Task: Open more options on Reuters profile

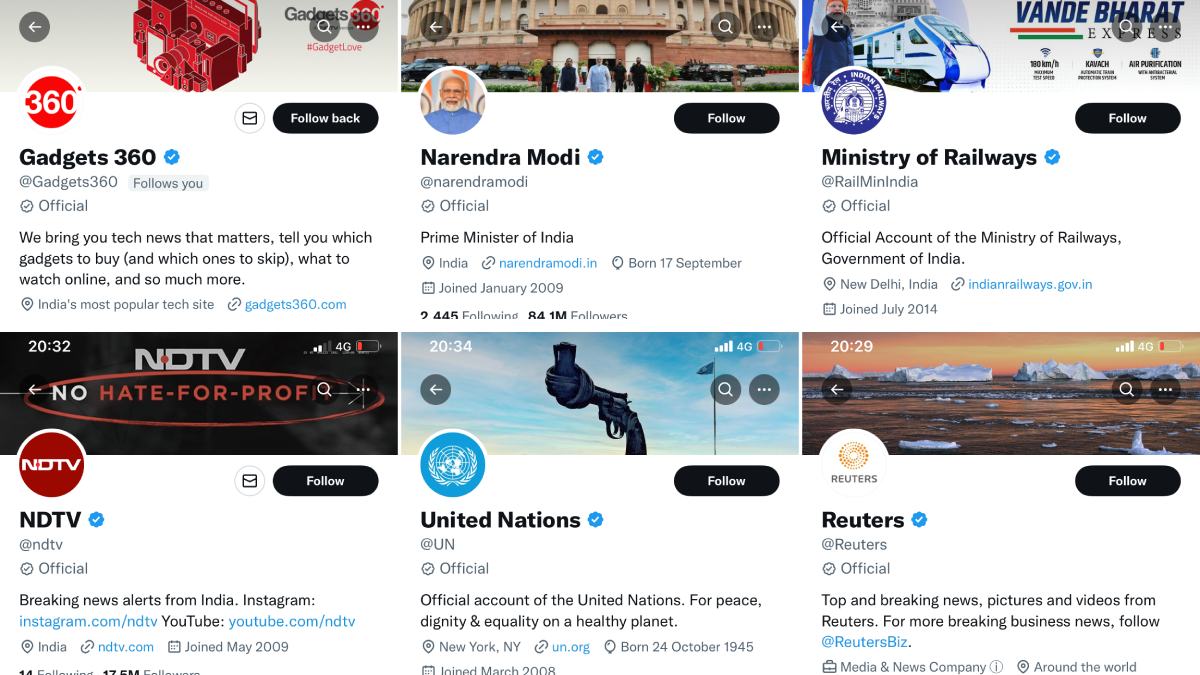Action: [x=1164, y=389]
